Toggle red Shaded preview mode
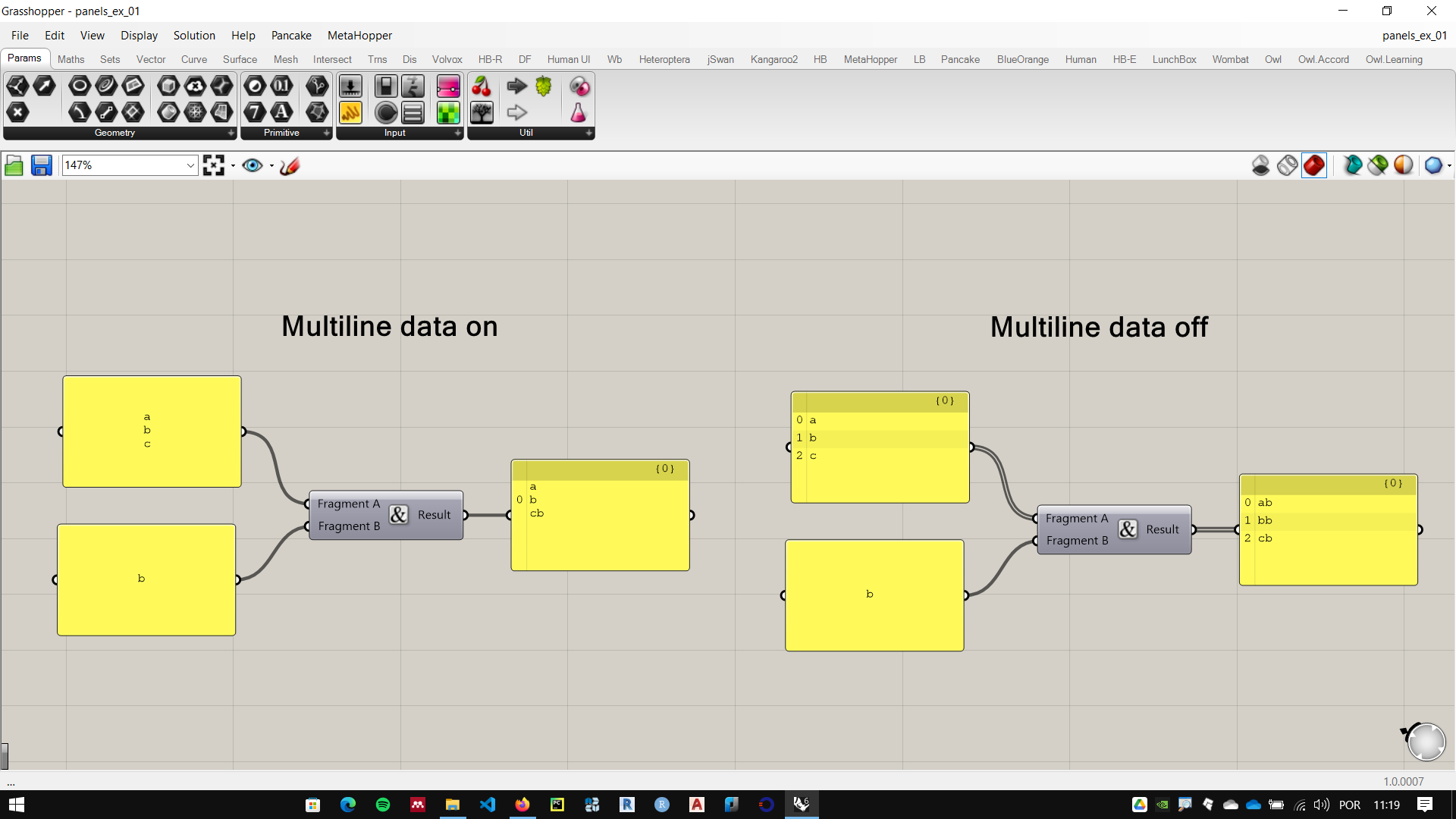 1314,165
